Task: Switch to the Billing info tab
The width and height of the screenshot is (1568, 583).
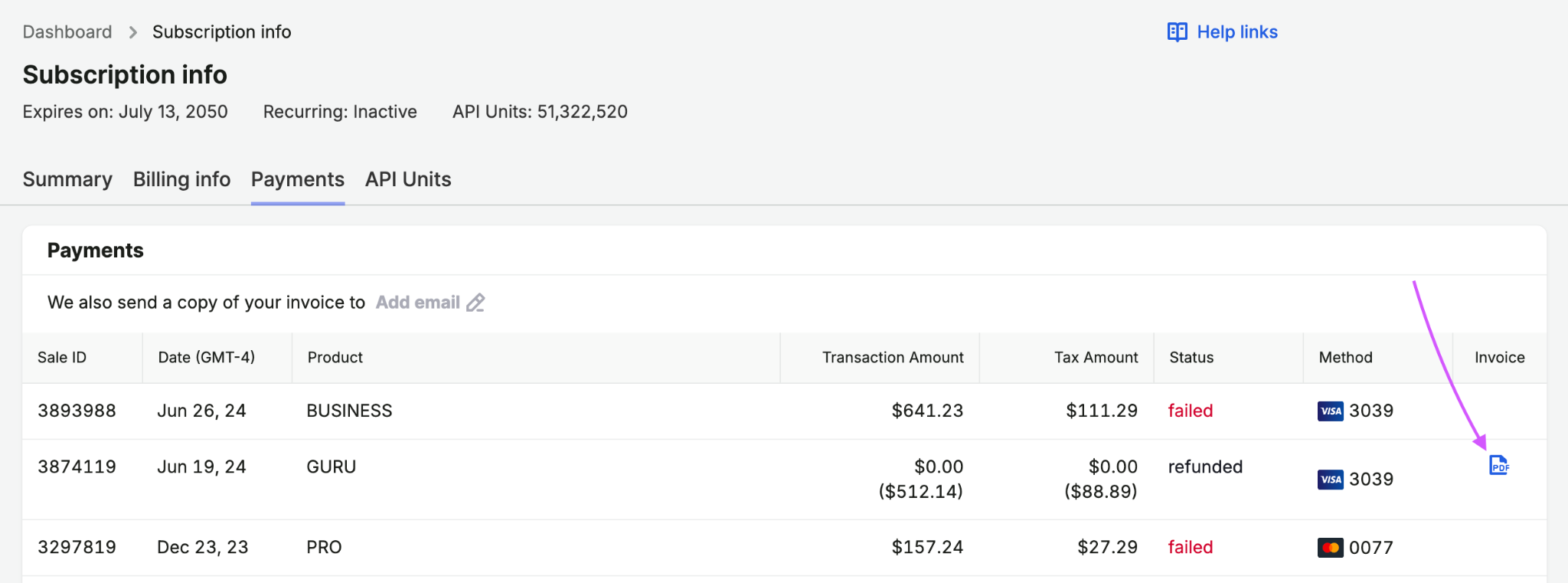Action: coord(181,179)
